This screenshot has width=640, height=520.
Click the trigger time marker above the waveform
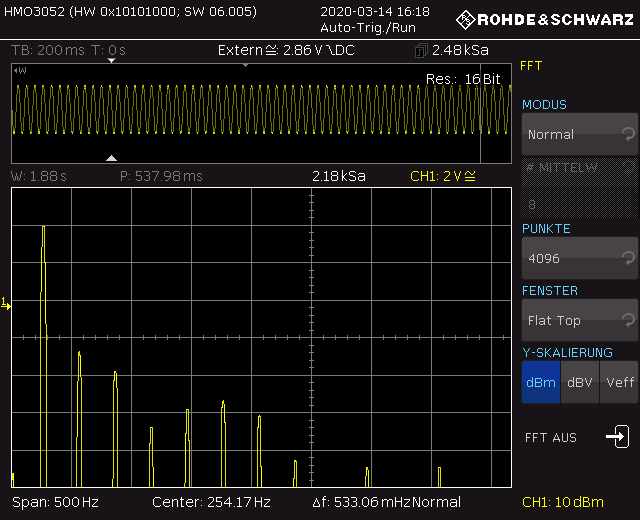coord(112,61)
